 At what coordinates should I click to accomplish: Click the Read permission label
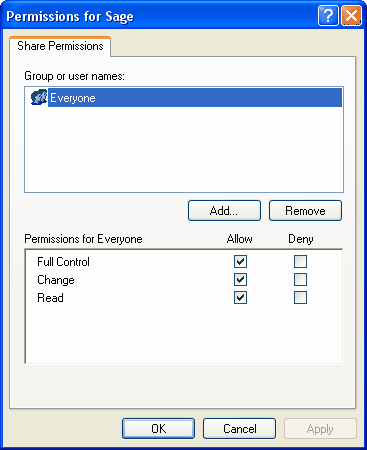(x=50, y=298)
